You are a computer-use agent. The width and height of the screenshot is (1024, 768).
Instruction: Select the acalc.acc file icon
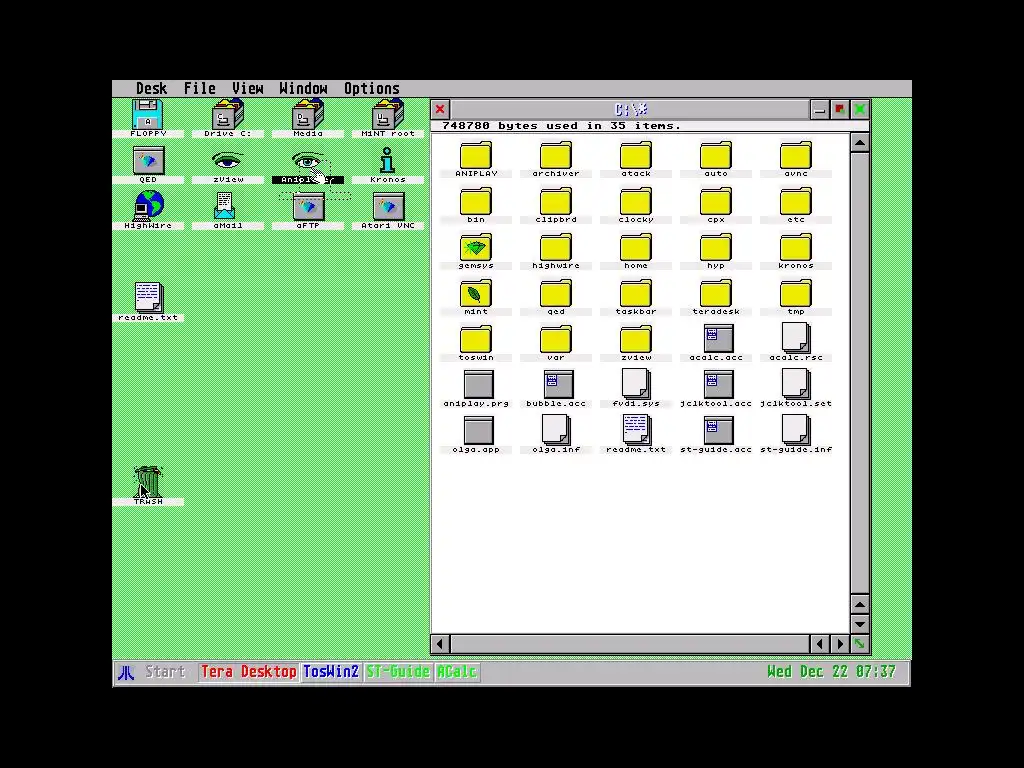(718, 340)
